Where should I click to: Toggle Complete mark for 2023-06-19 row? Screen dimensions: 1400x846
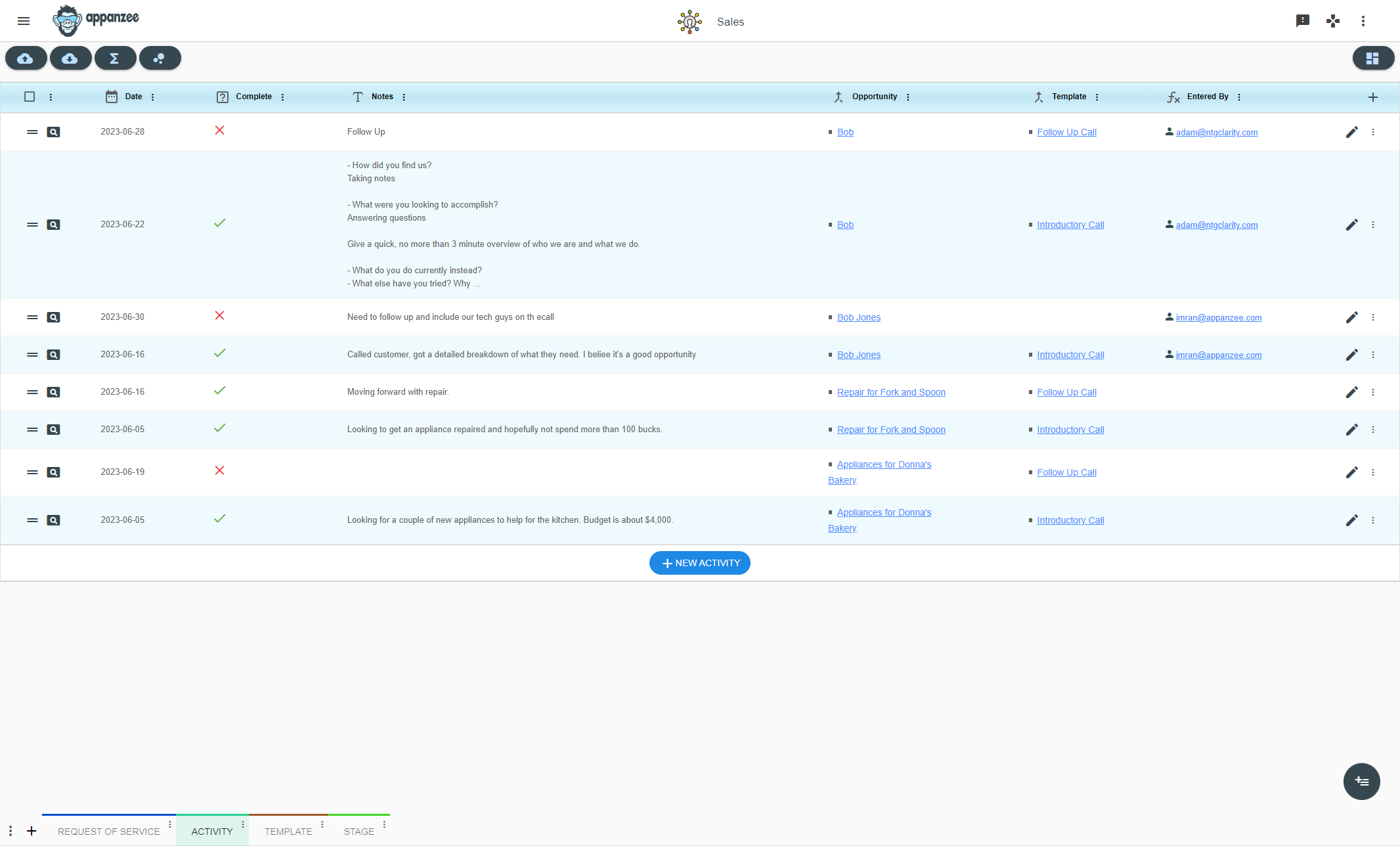(220, 471)
